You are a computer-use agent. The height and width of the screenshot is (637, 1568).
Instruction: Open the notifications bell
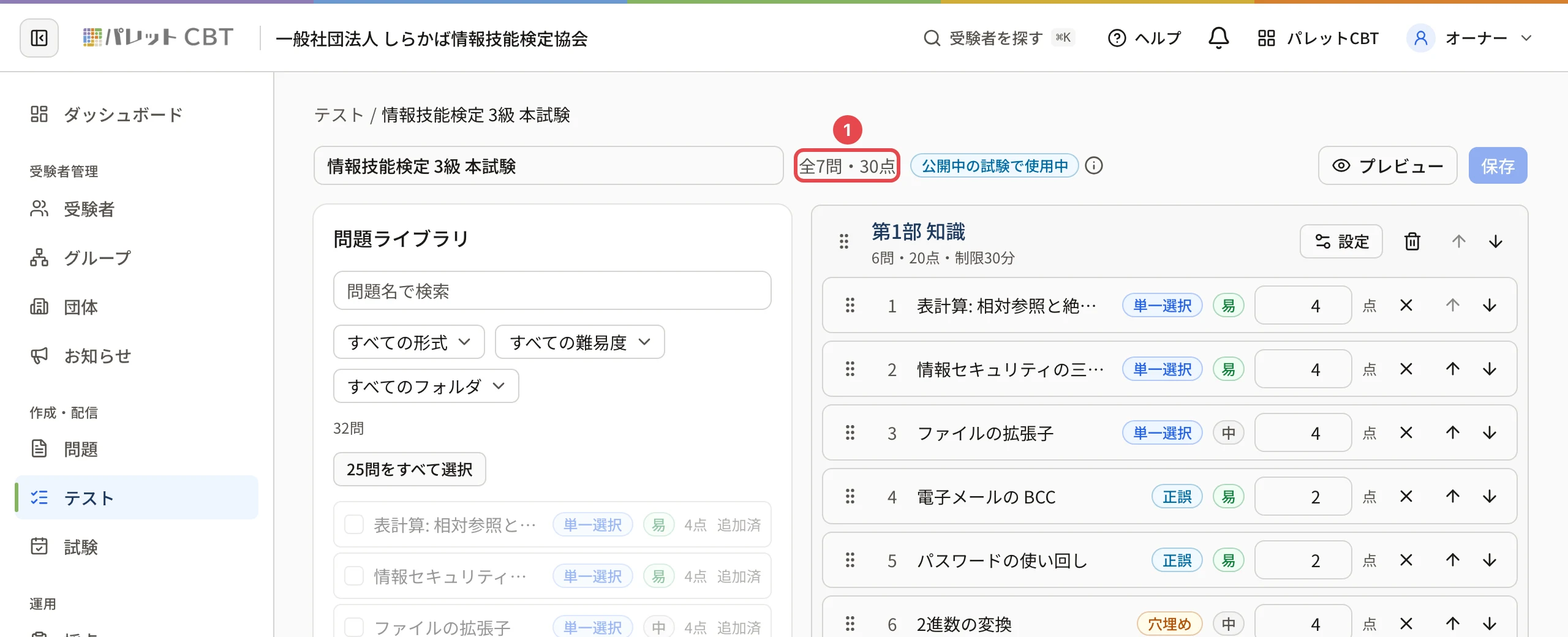1218,38
